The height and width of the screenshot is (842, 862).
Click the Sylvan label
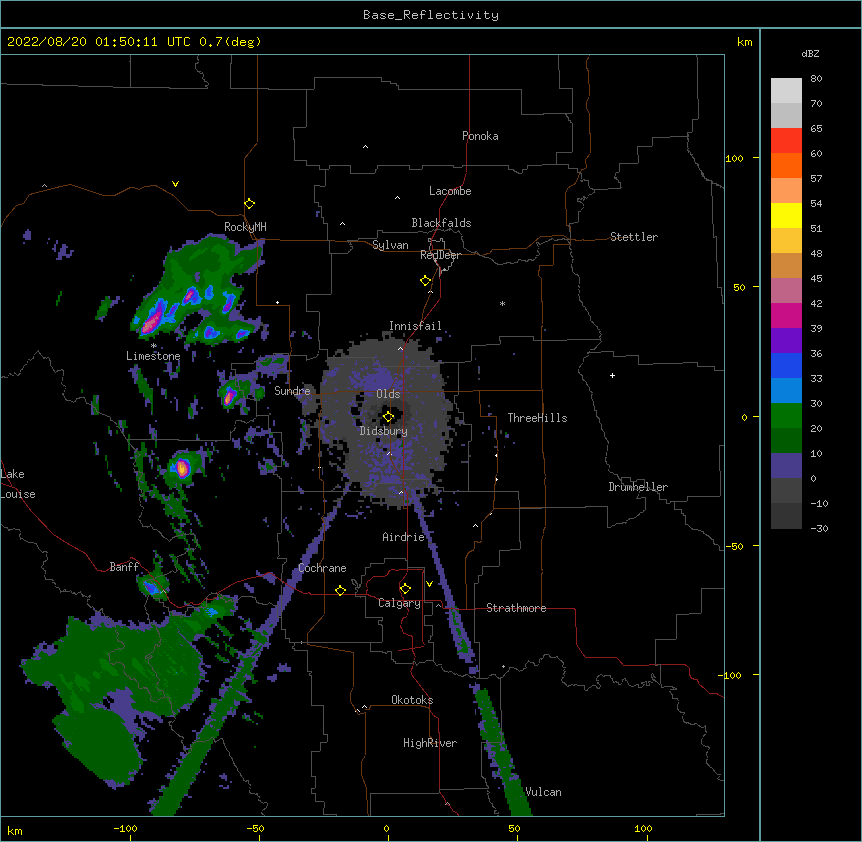(390, 245)
